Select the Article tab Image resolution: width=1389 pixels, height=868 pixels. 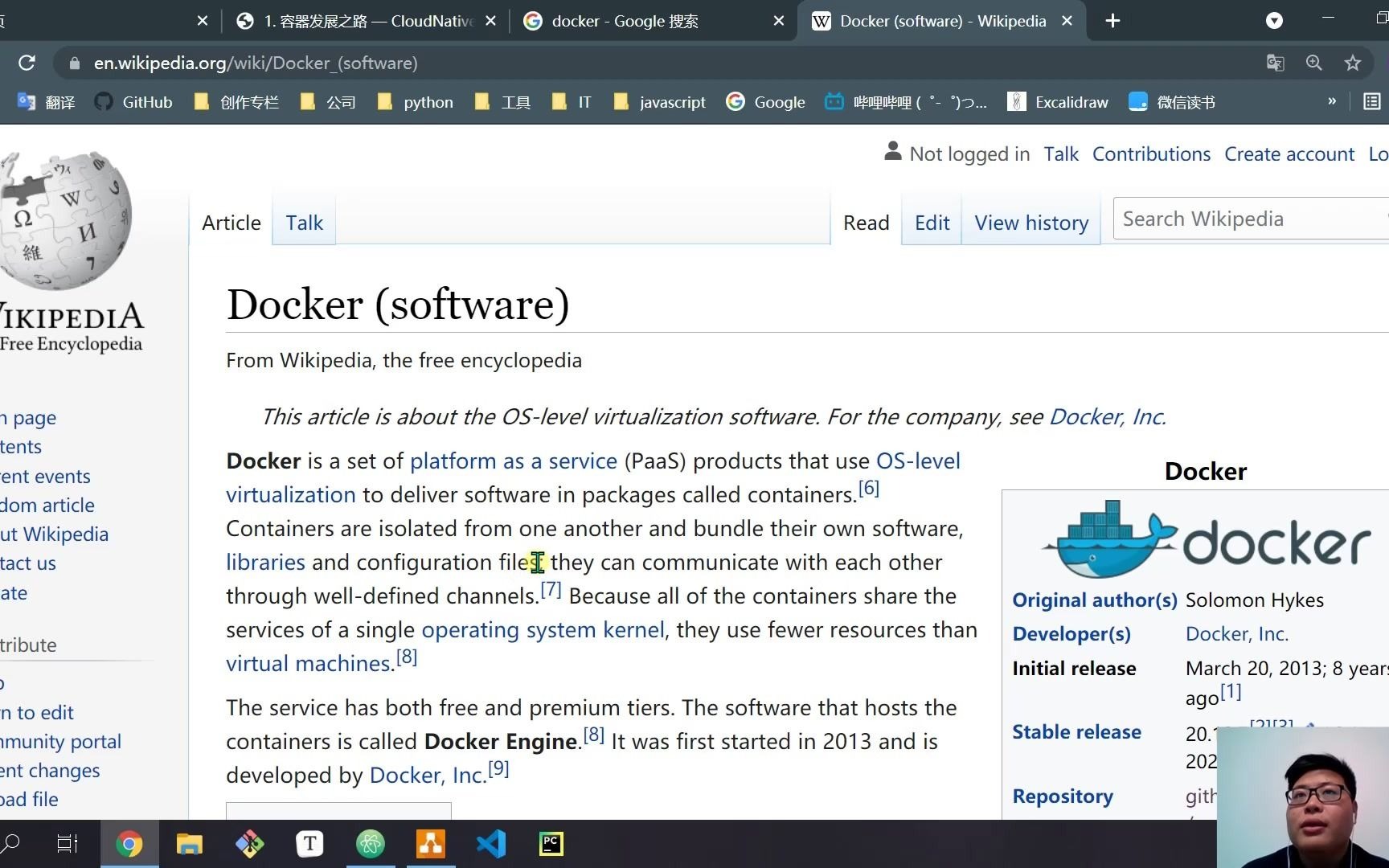(231, 223)
